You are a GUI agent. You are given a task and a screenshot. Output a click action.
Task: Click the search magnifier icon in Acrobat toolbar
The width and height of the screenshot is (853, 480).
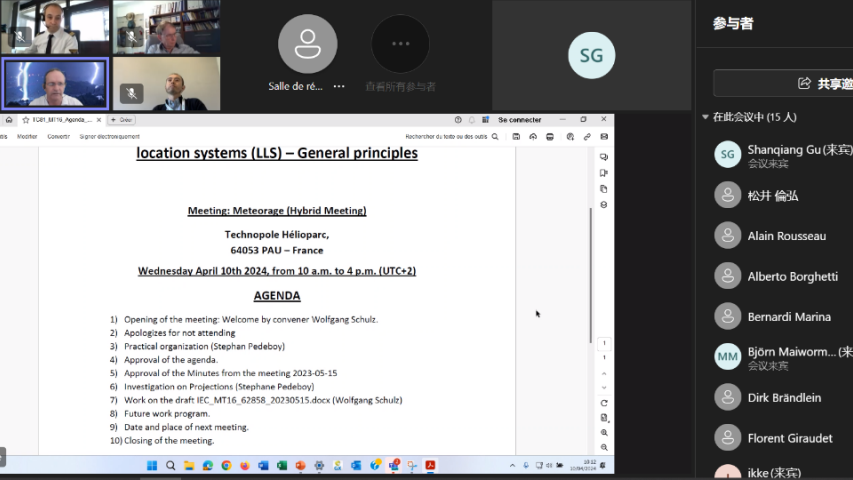click(495, 137)
